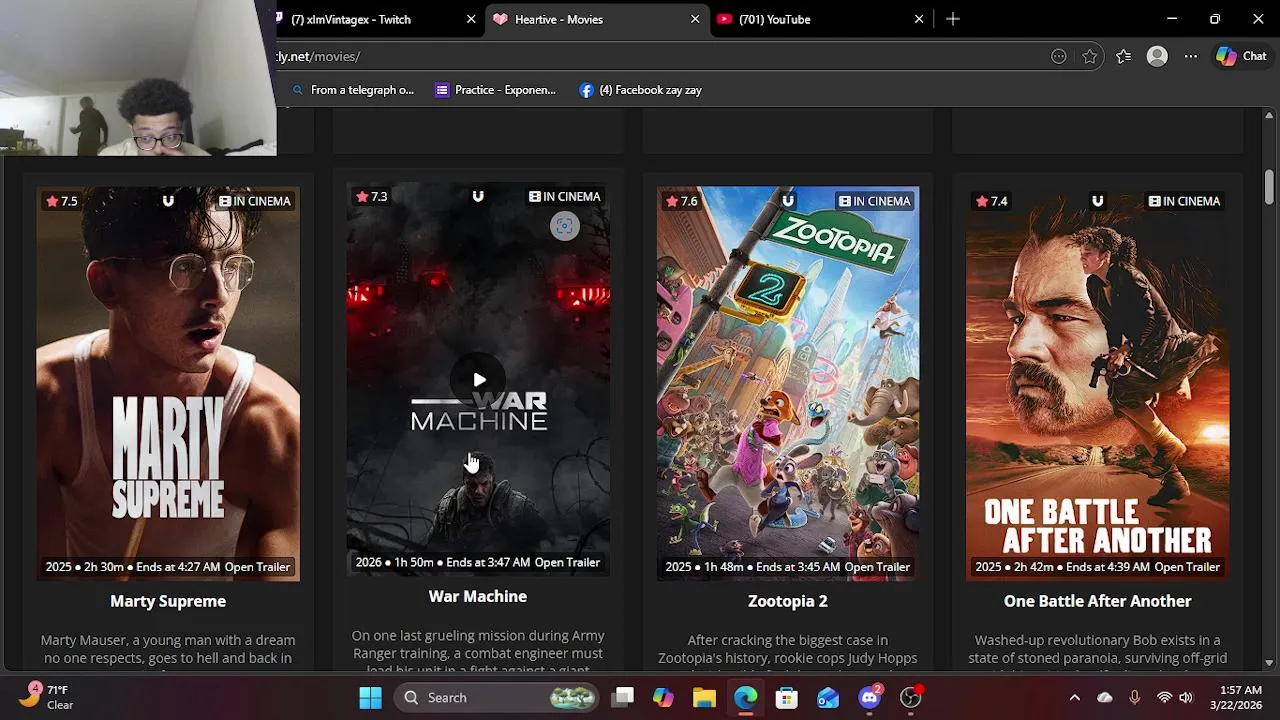Select the One Battle After Another poster
1280x720 pixels.
(1098, 384)
